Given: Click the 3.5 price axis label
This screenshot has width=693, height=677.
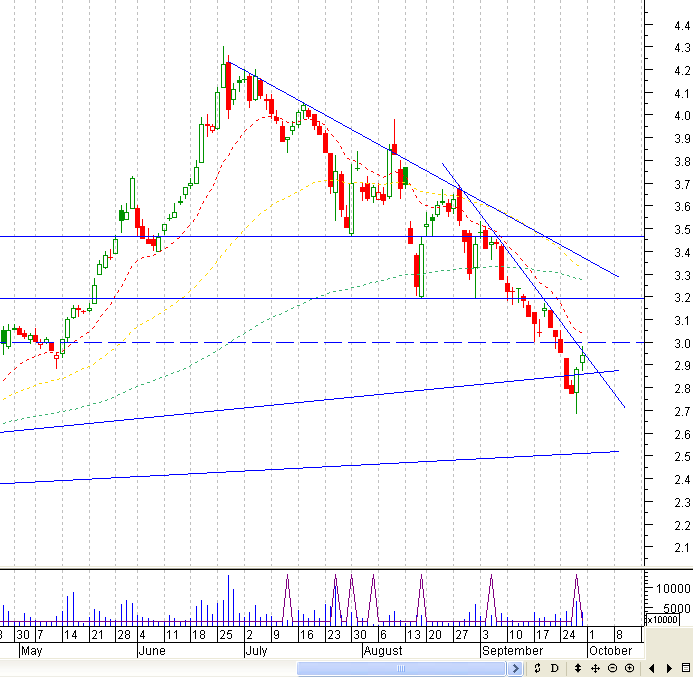Looking at the screenshot, I should coord(682,229).
